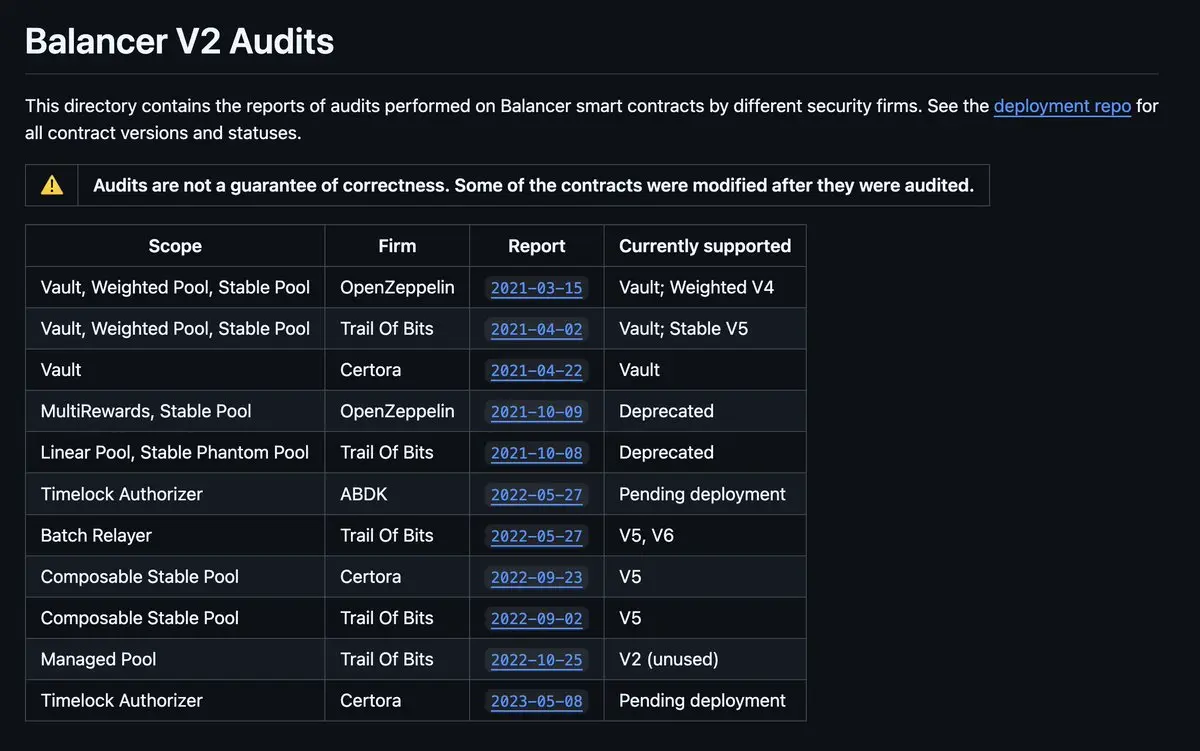Click the Firm column header

point(397,246)
